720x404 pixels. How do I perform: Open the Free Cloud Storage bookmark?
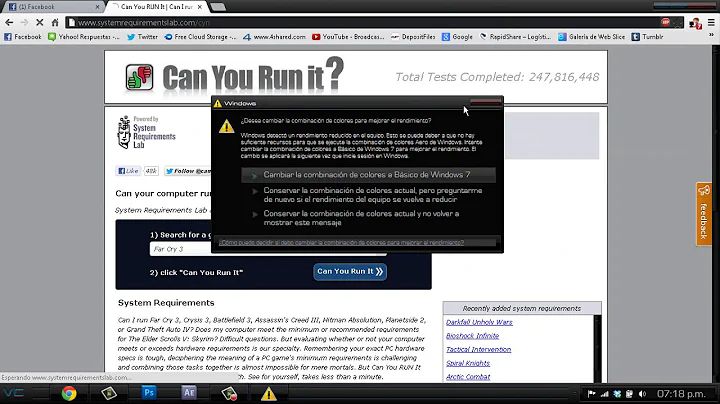[x=200, y=37]
